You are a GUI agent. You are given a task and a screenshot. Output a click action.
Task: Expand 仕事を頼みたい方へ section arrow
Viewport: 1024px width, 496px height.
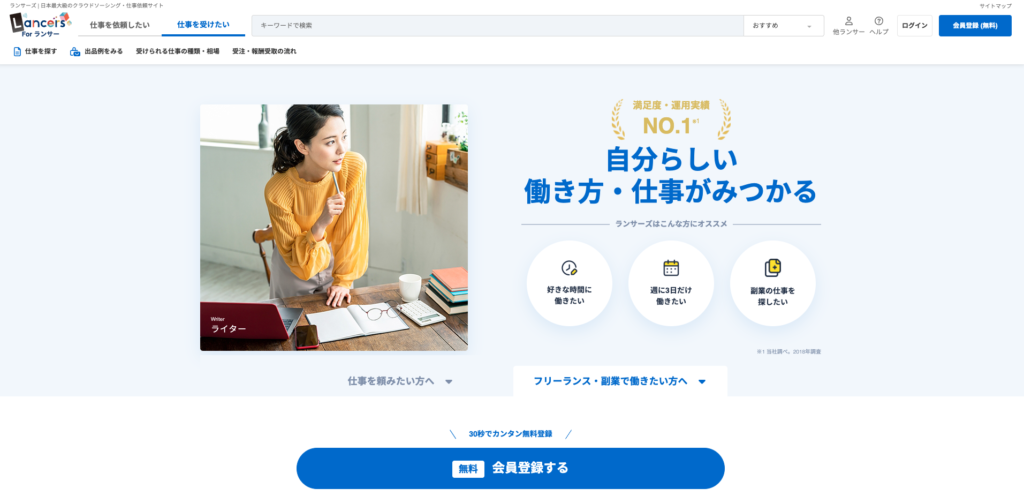[449, 382]
